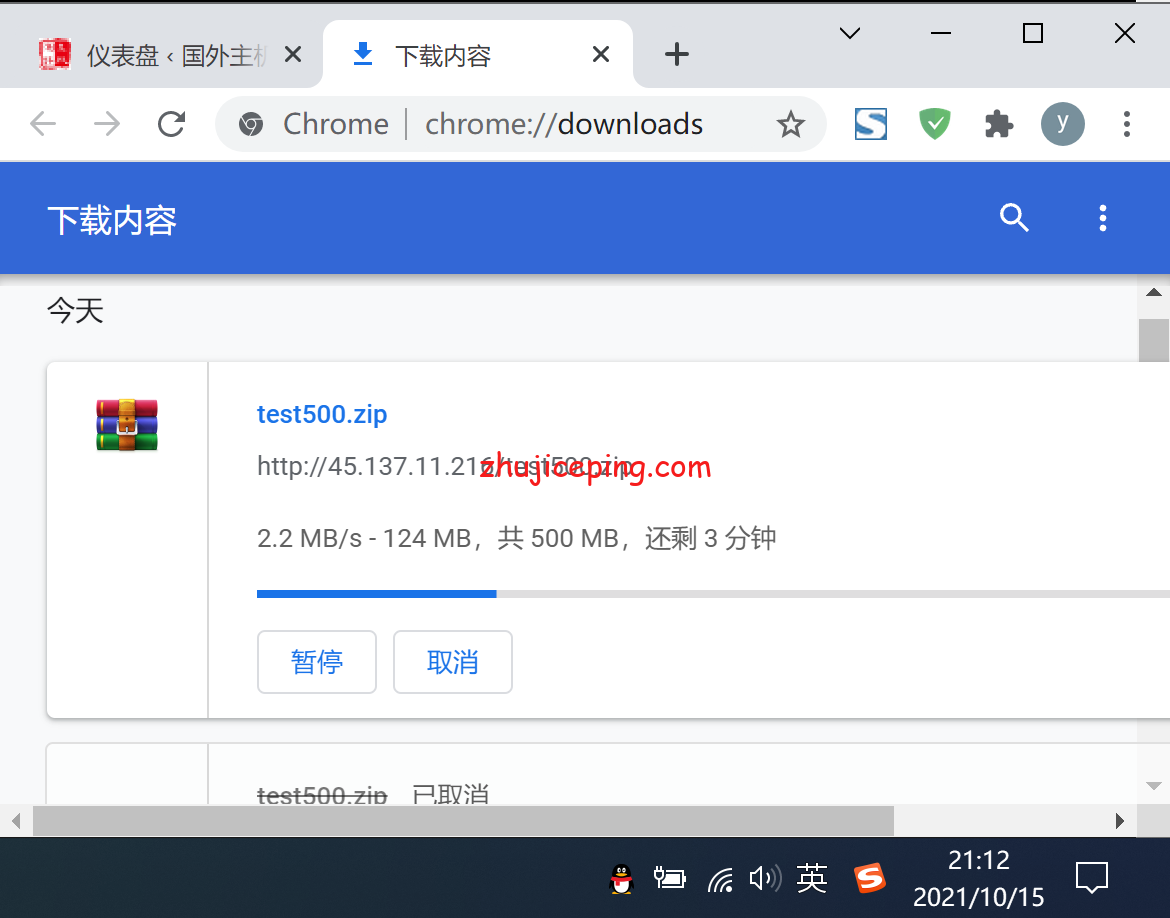Open the QQ penguin tray icon

tap(622, 878)
